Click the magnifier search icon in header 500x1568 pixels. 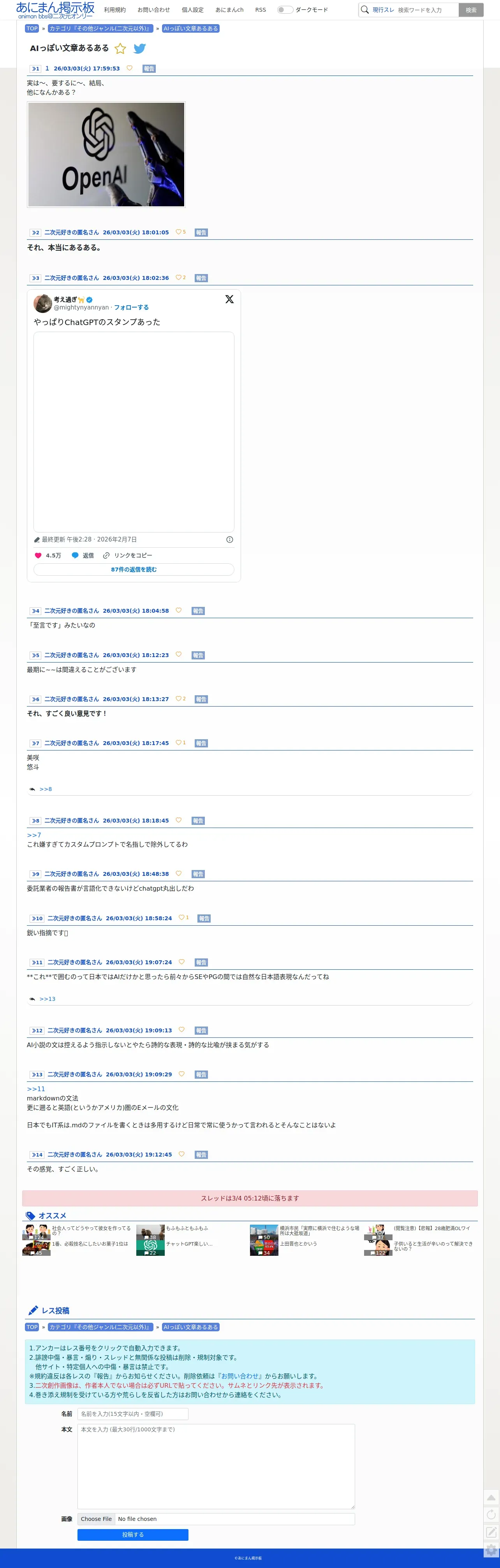point(365,10)
